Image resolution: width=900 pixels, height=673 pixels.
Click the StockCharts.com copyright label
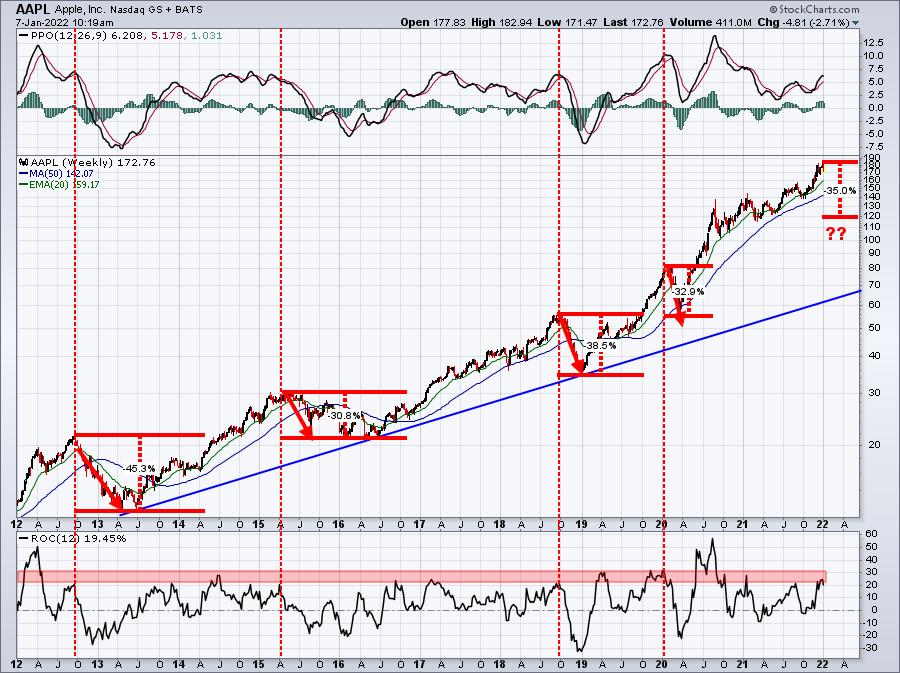click(x=814, y=9)
